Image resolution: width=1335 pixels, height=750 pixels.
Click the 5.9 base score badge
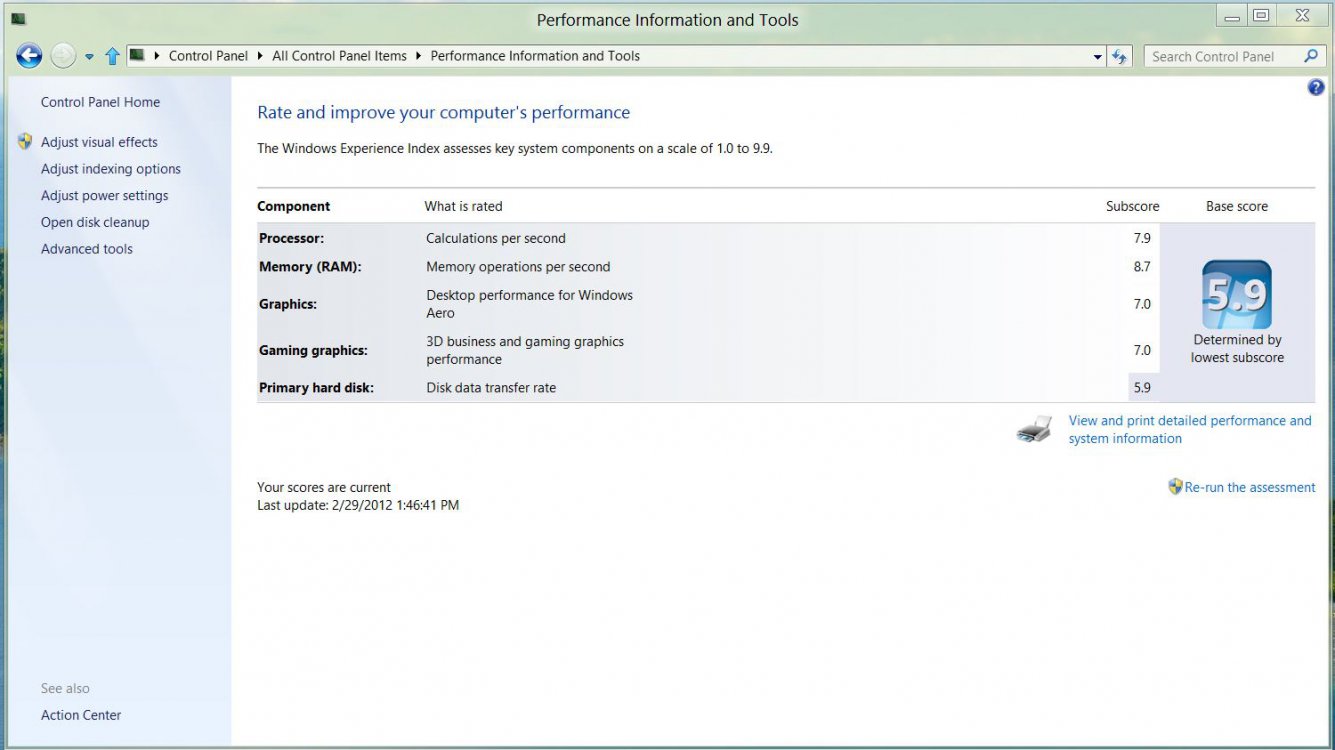(1237, 295)
